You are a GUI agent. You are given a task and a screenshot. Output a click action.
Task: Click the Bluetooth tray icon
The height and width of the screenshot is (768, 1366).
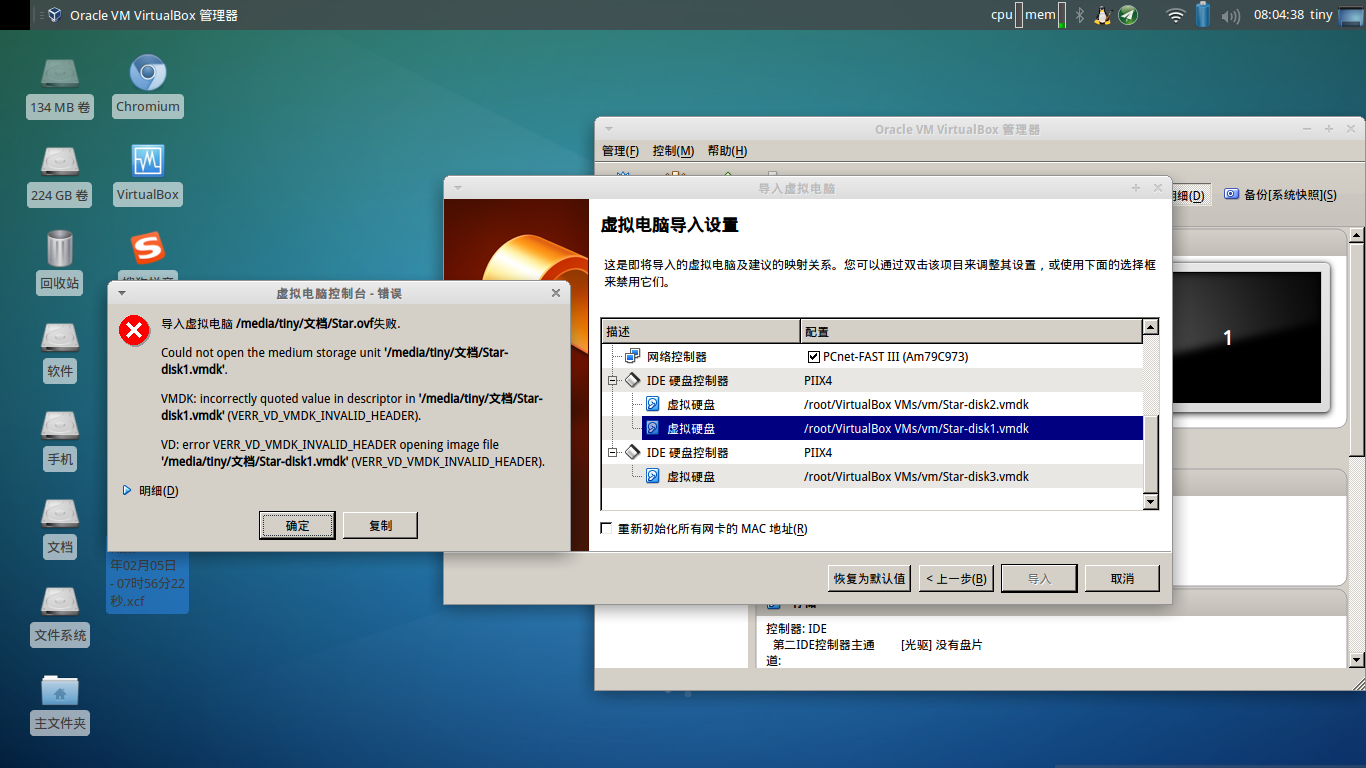1079,15
